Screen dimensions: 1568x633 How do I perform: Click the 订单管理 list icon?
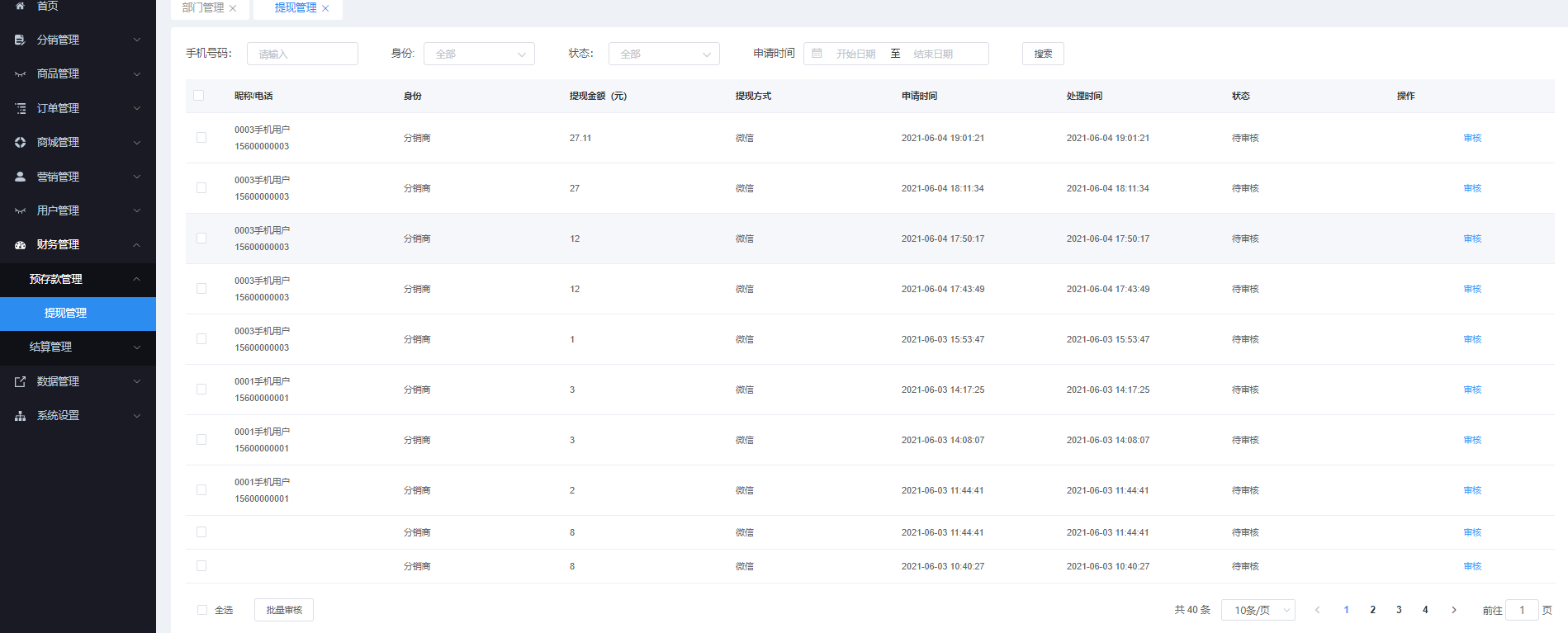coord(20,108)
